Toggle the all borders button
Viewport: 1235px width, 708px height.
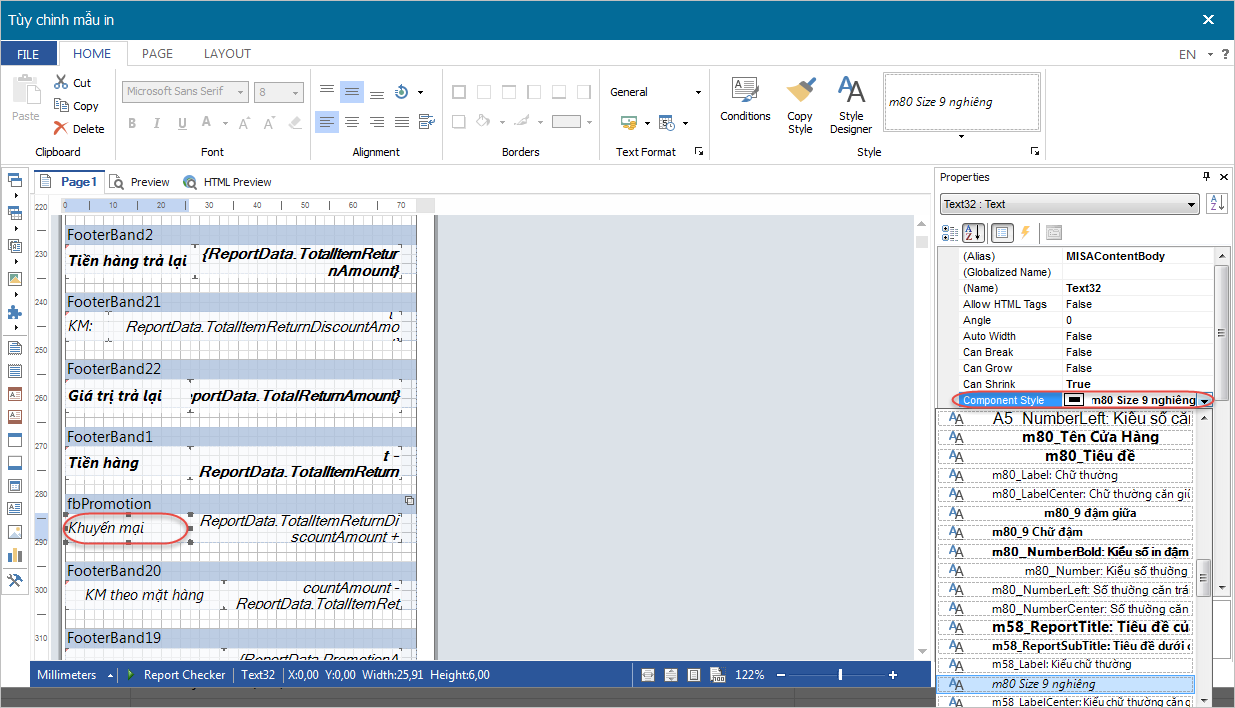click(x=459, y=92)
